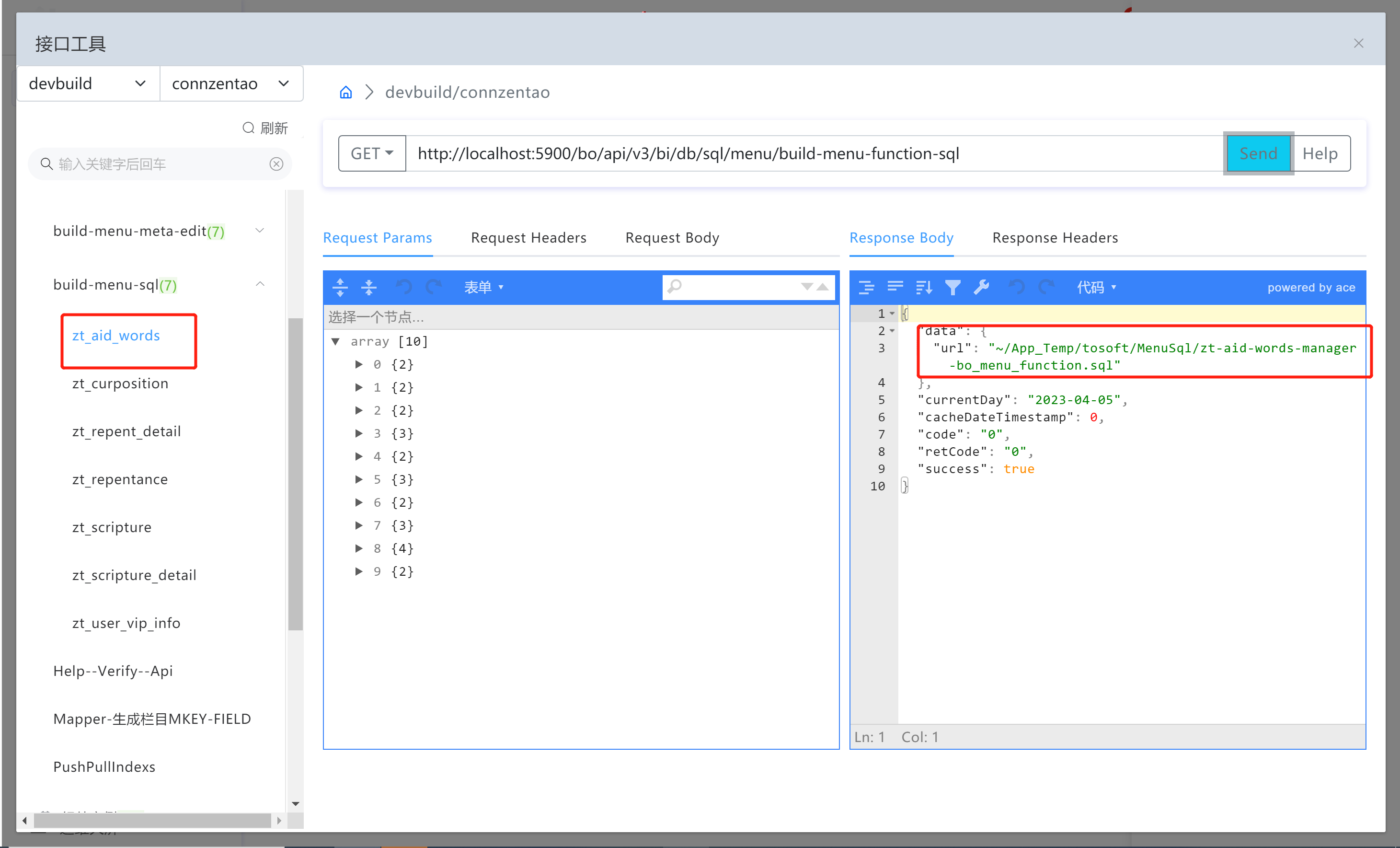Select zt_user_vip_info in sidebar
Screen dimensions: 1400x848
coord(126,623)
